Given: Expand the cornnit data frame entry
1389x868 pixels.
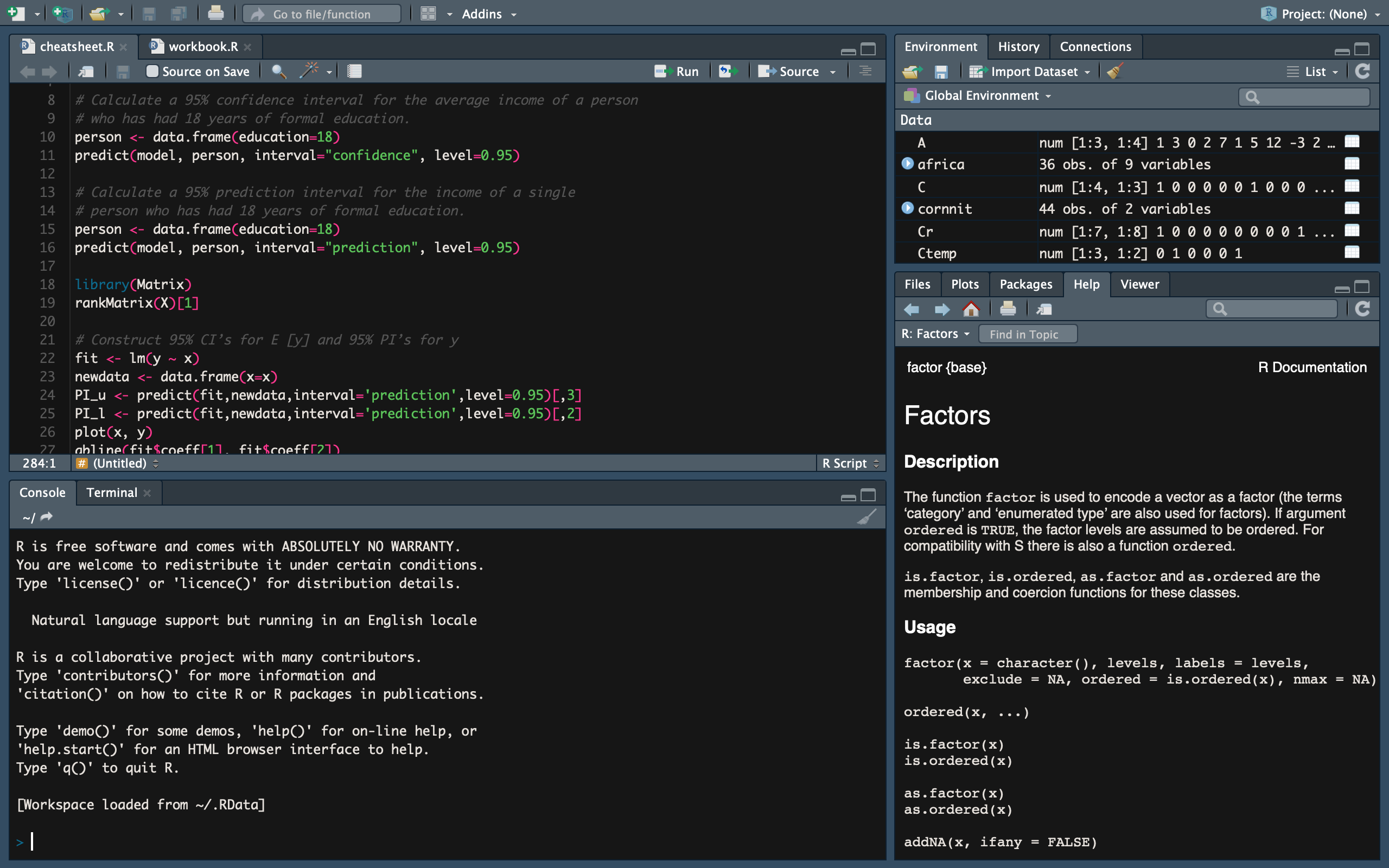Looking at the screenshot, I should click(907, 208).
